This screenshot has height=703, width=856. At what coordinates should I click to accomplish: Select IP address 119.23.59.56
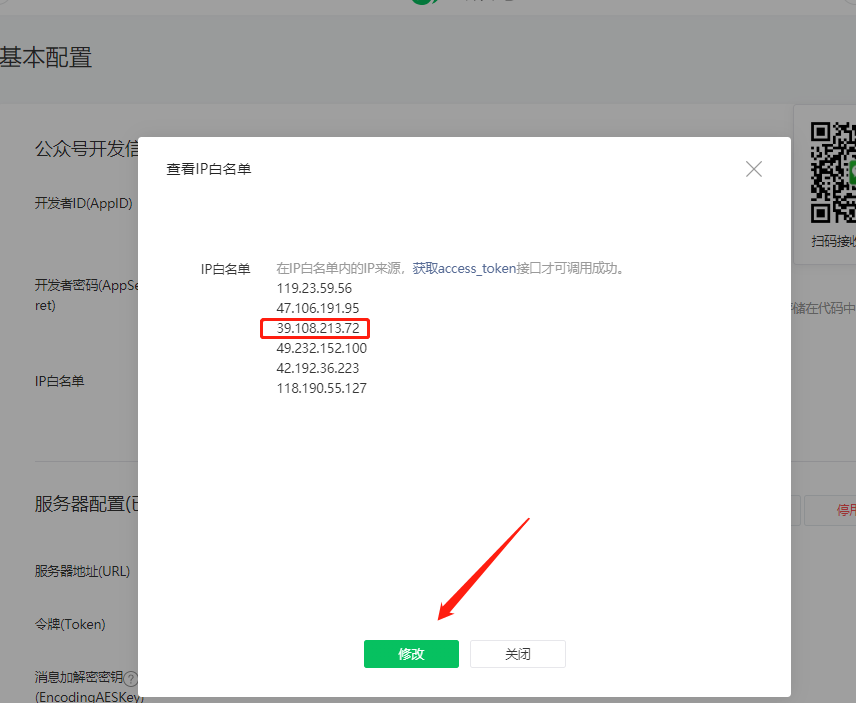point(314,288)
